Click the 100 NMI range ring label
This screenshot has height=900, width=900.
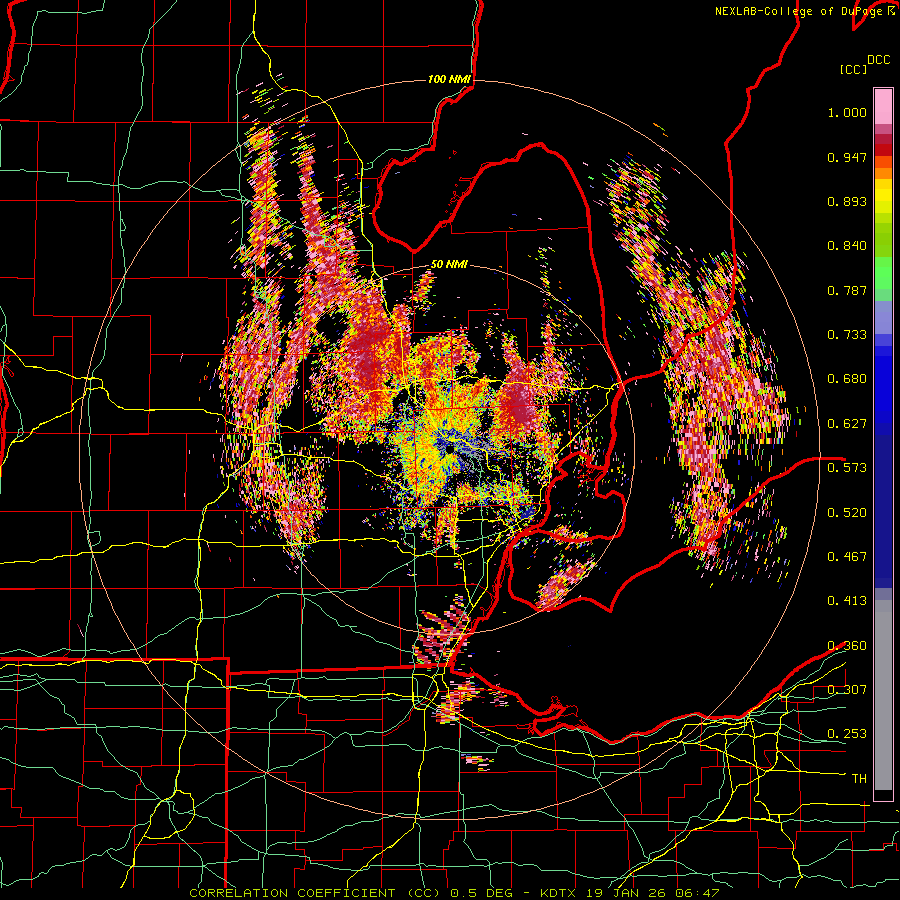tap(449, 79)
